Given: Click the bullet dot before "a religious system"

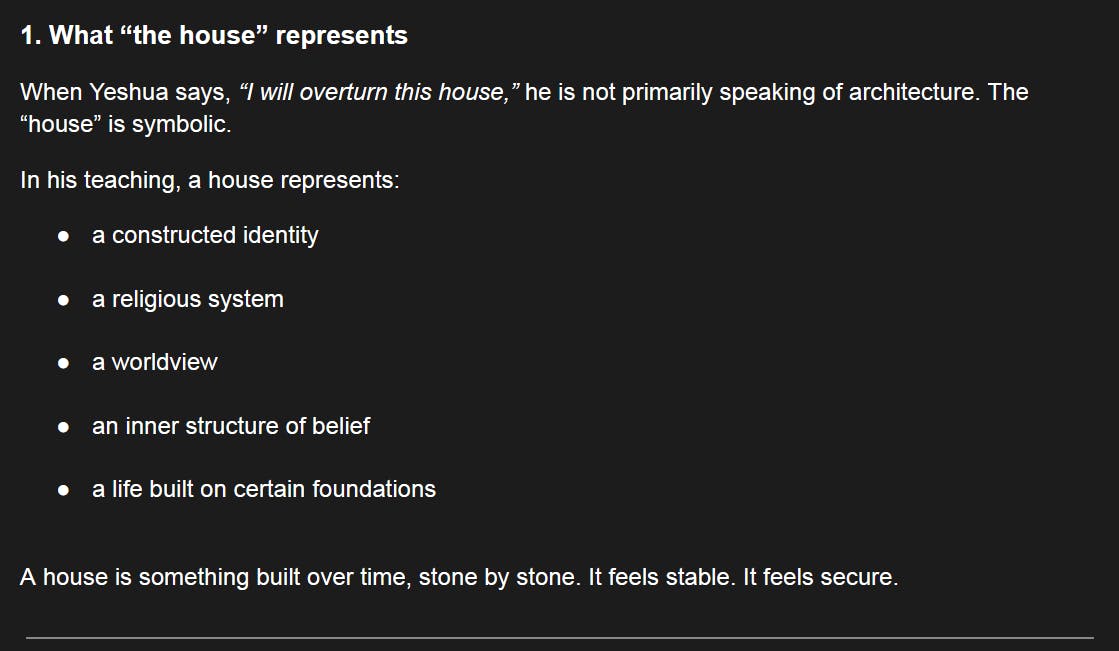Looking at the screenshot, I should pyautogui.click(x=63, y=300).
